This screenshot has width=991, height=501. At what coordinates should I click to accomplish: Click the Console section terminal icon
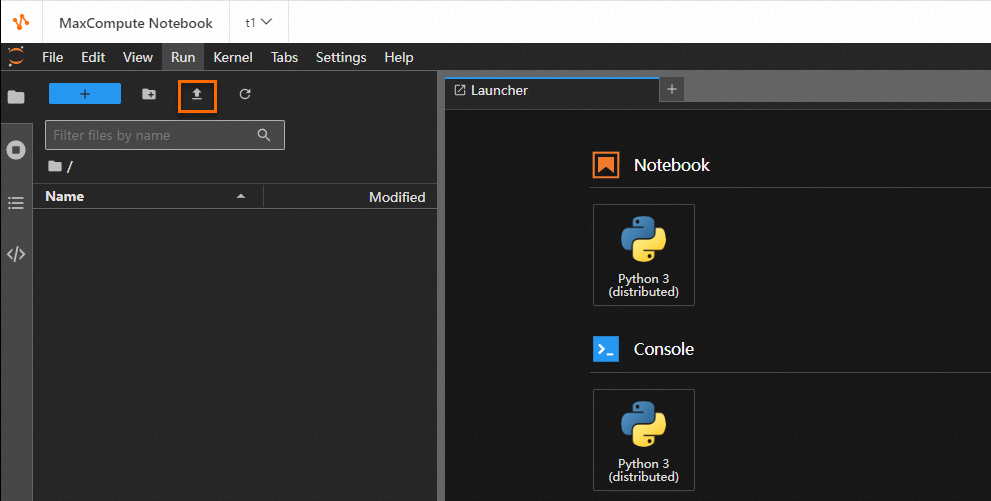tap(605, 349)
